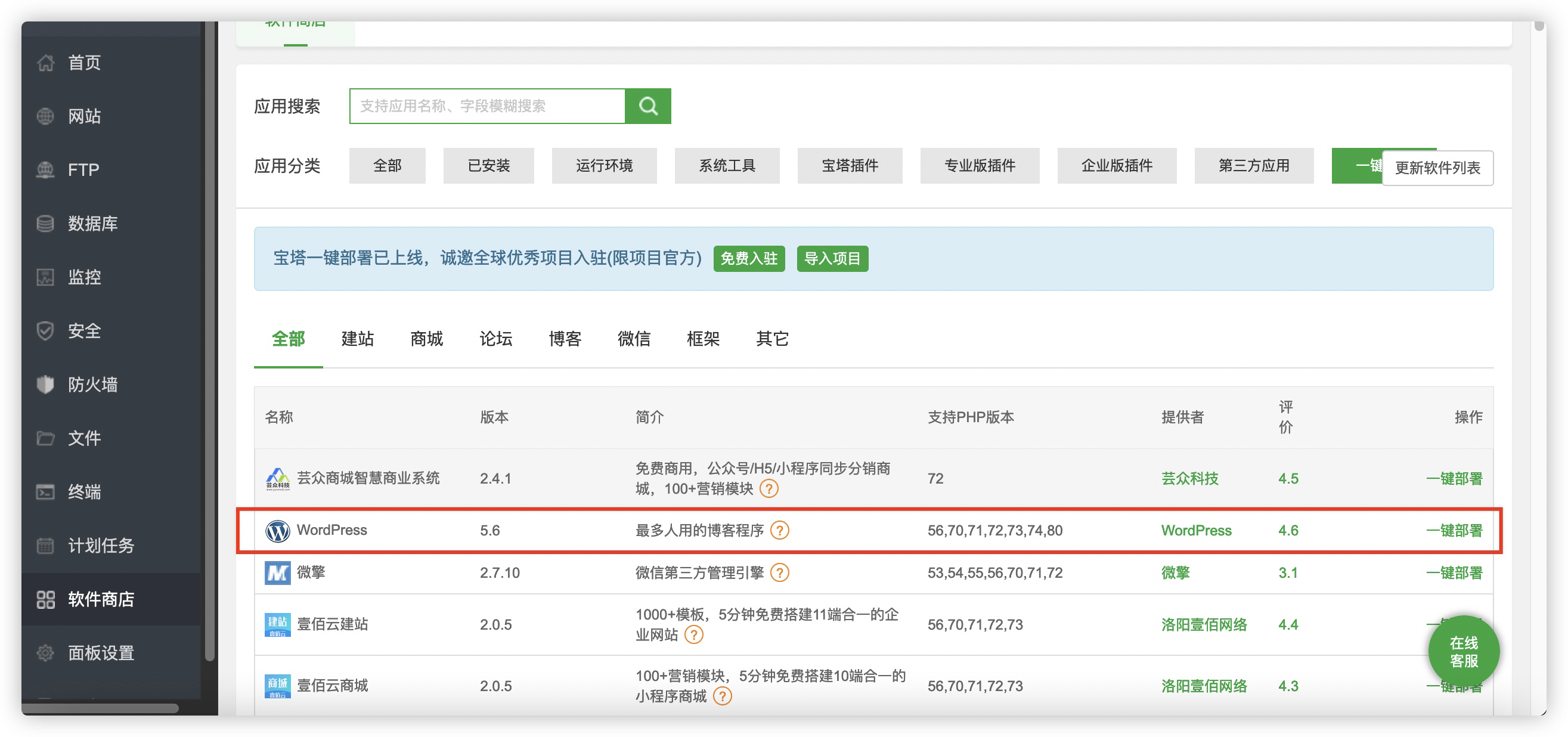The width and height of the screenshot is (1568, 737).
Task: Click the 网站 globe icon
Action: (46, 116)
